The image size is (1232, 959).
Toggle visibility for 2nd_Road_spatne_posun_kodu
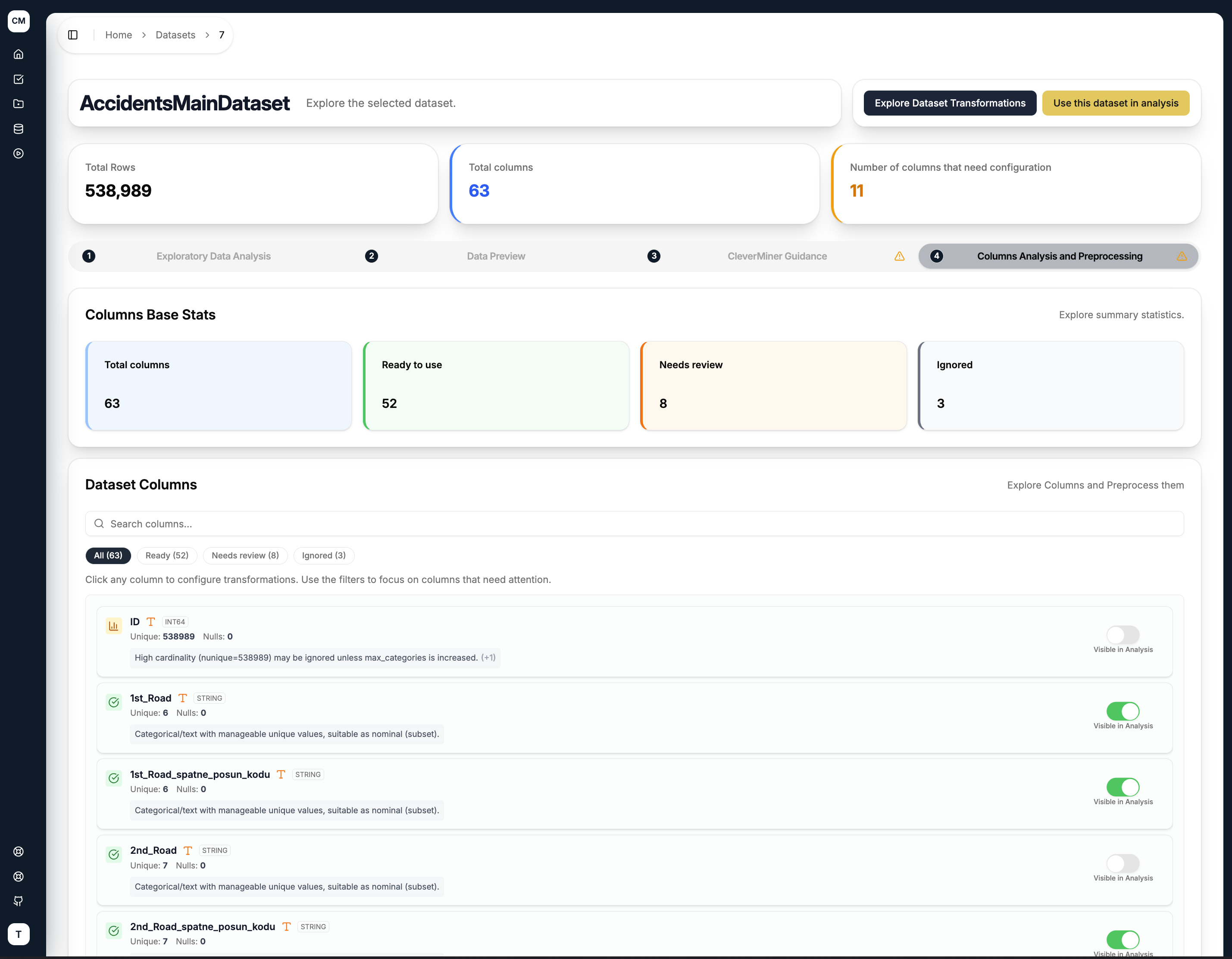pyautogui.click(x=1123, y=939)
